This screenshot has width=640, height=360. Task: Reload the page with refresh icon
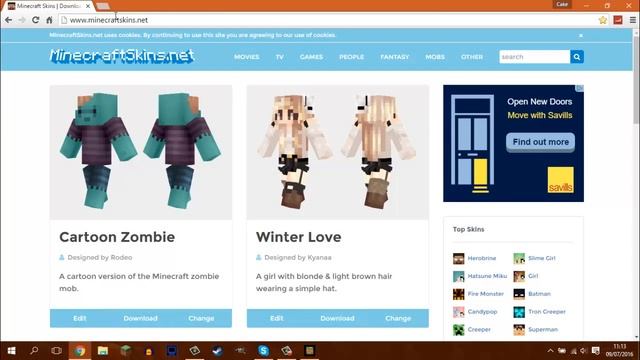[36, 20]
